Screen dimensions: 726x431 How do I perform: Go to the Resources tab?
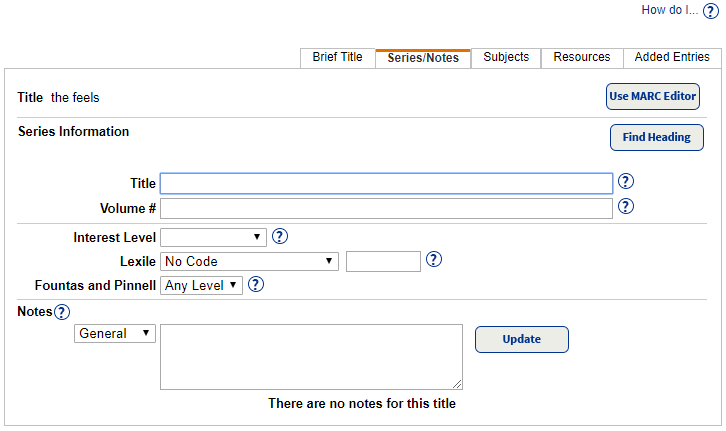point(582,58)
